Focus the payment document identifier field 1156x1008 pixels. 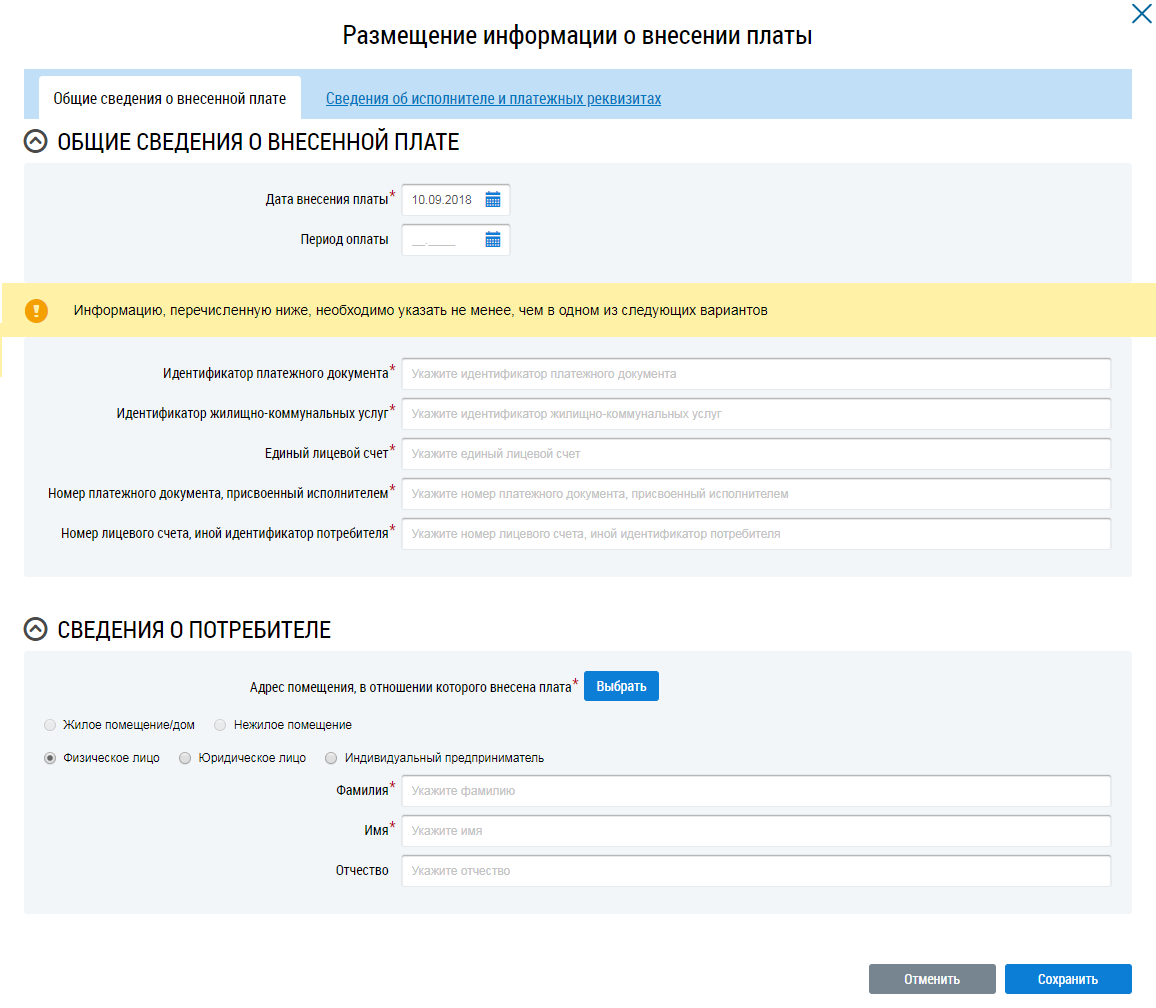(755, 374)
